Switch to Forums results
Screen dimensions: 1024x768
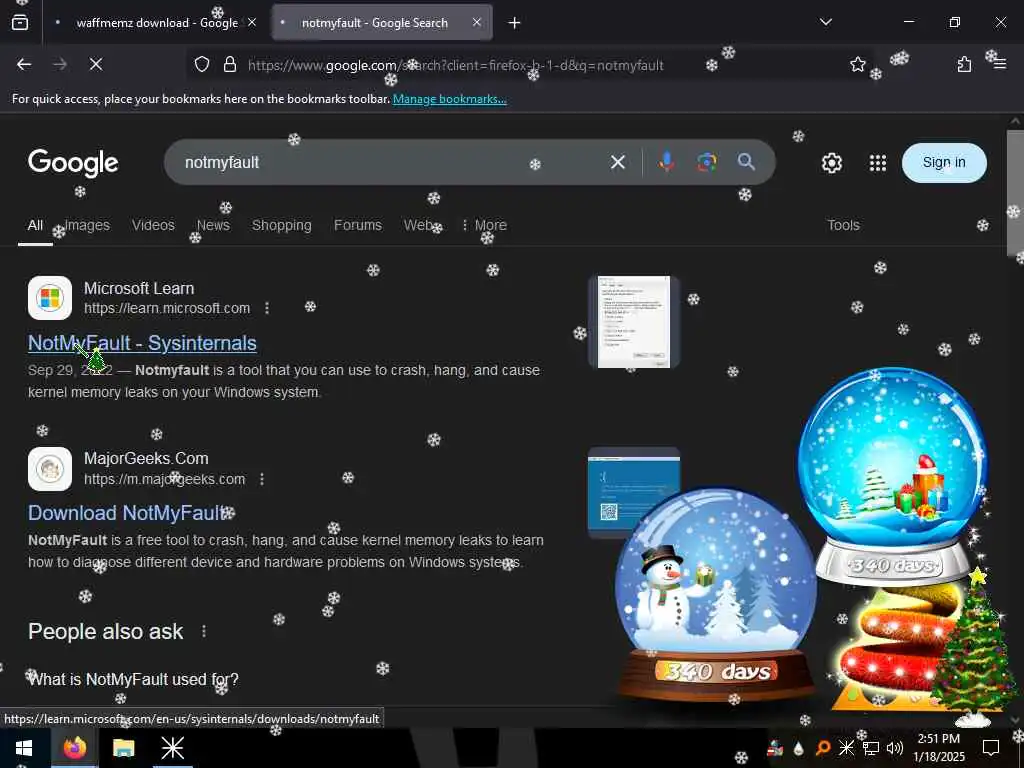358,225
